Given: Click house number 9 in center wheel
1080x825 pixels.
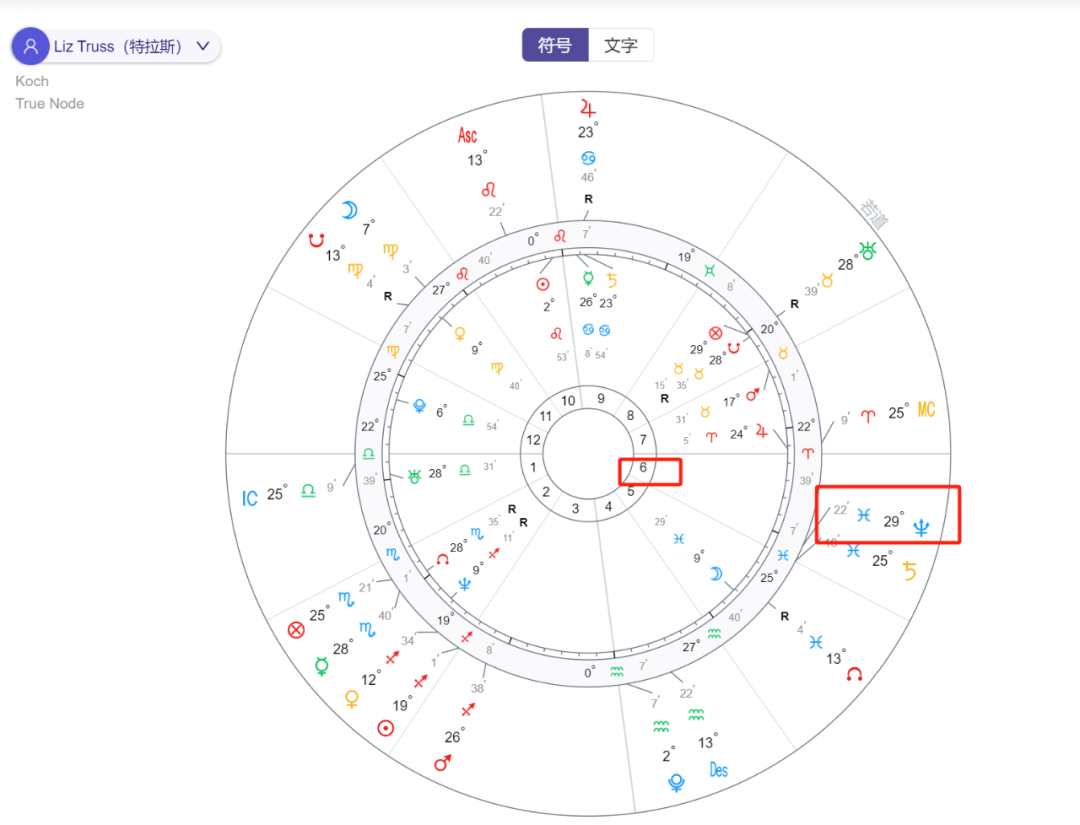Looking at the screenshot, I should [x=601, y=398].
